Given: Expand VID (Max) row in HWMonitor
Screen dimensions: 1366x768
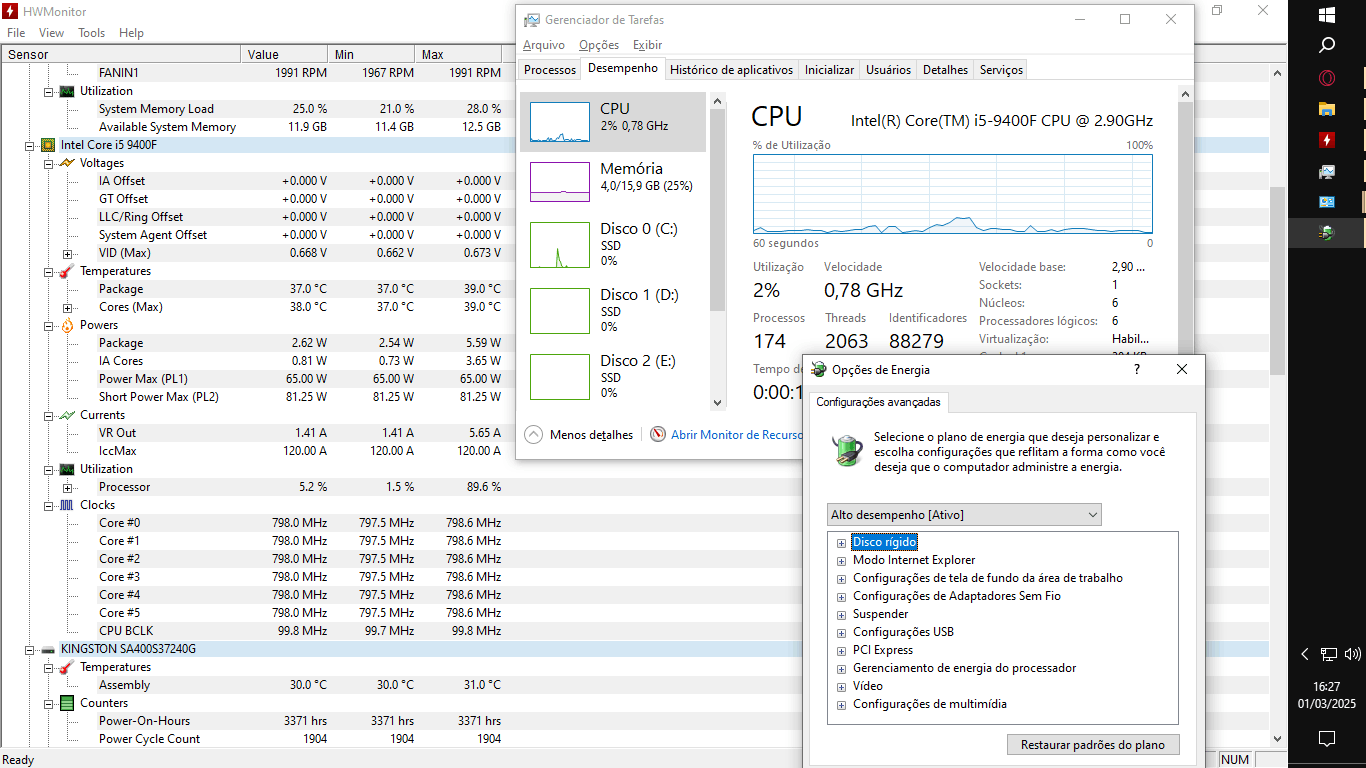Looking at the screenshot, I should coord(68,254).
